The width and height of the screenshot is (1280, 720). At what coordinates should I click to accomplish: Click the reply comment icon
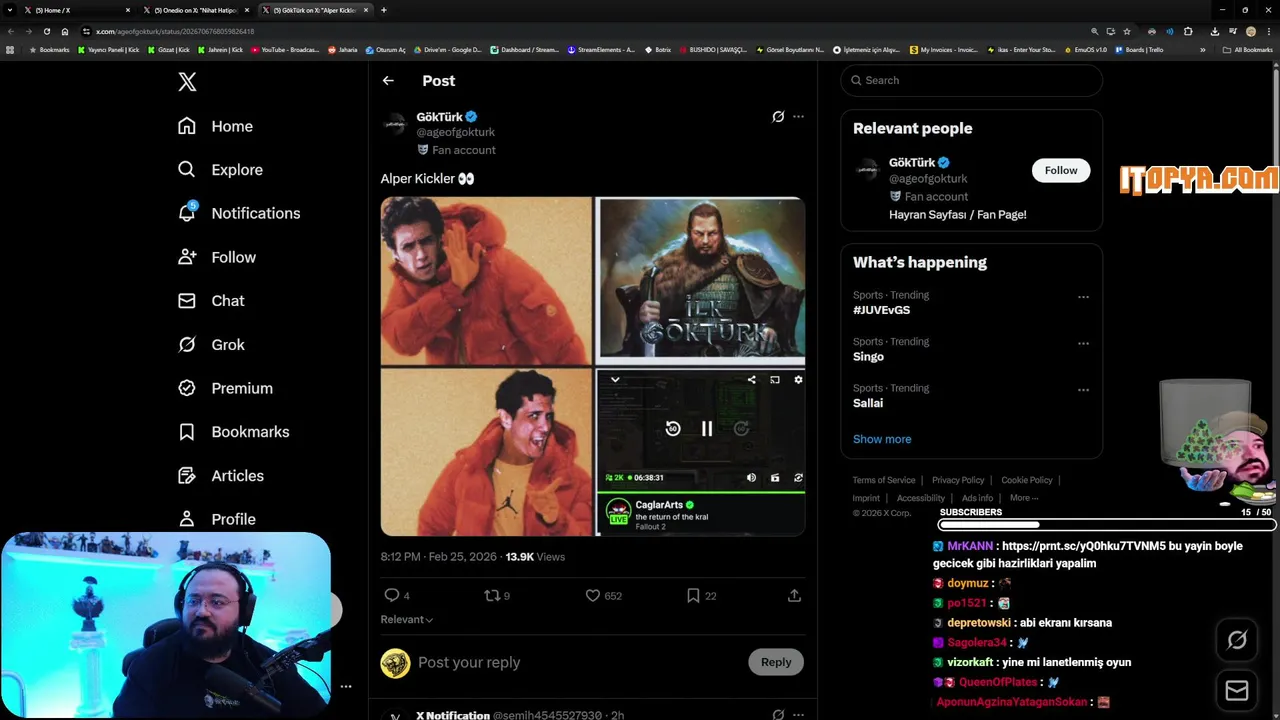coord(392,595)
